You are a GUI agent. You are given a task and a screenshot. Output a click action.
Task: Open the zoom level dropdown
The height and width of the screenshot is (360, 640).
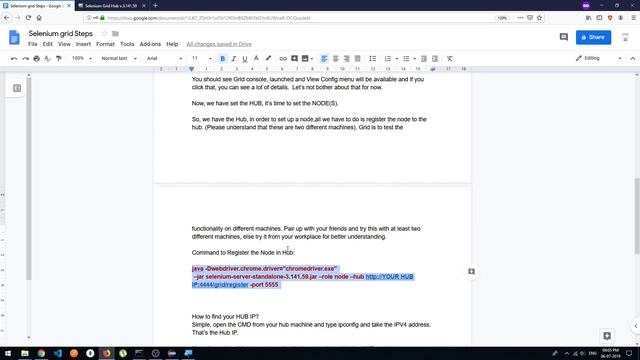(82, 59)
